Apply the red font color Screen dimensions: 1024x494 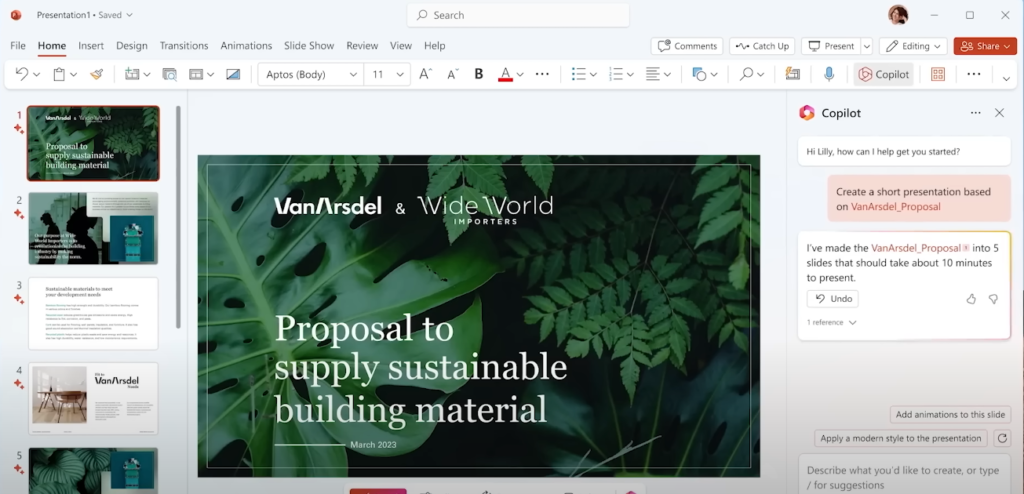point(505,74)
